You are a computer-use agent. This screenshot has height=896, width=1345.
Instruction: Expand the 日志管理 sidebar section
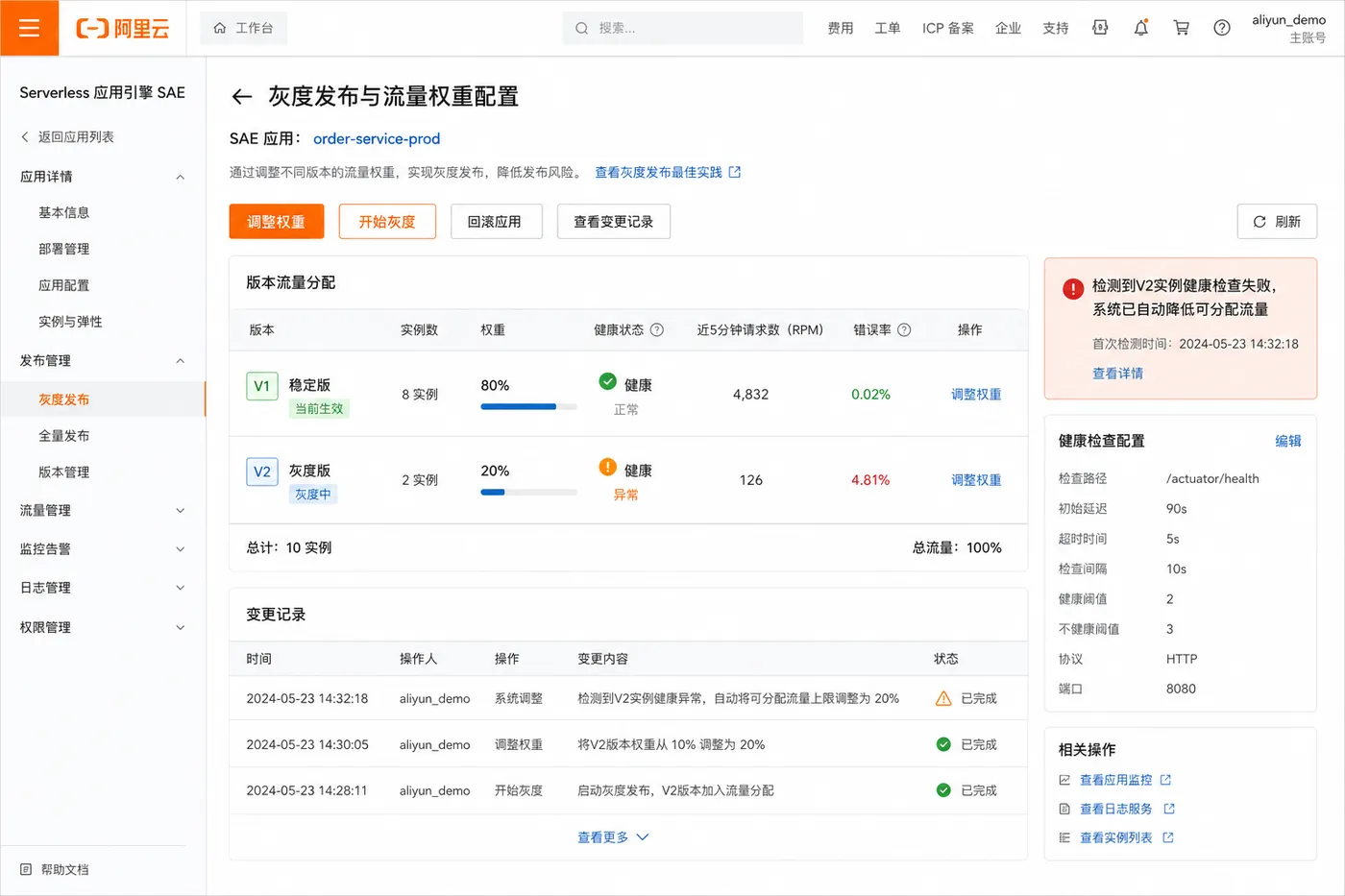(180, 588)
